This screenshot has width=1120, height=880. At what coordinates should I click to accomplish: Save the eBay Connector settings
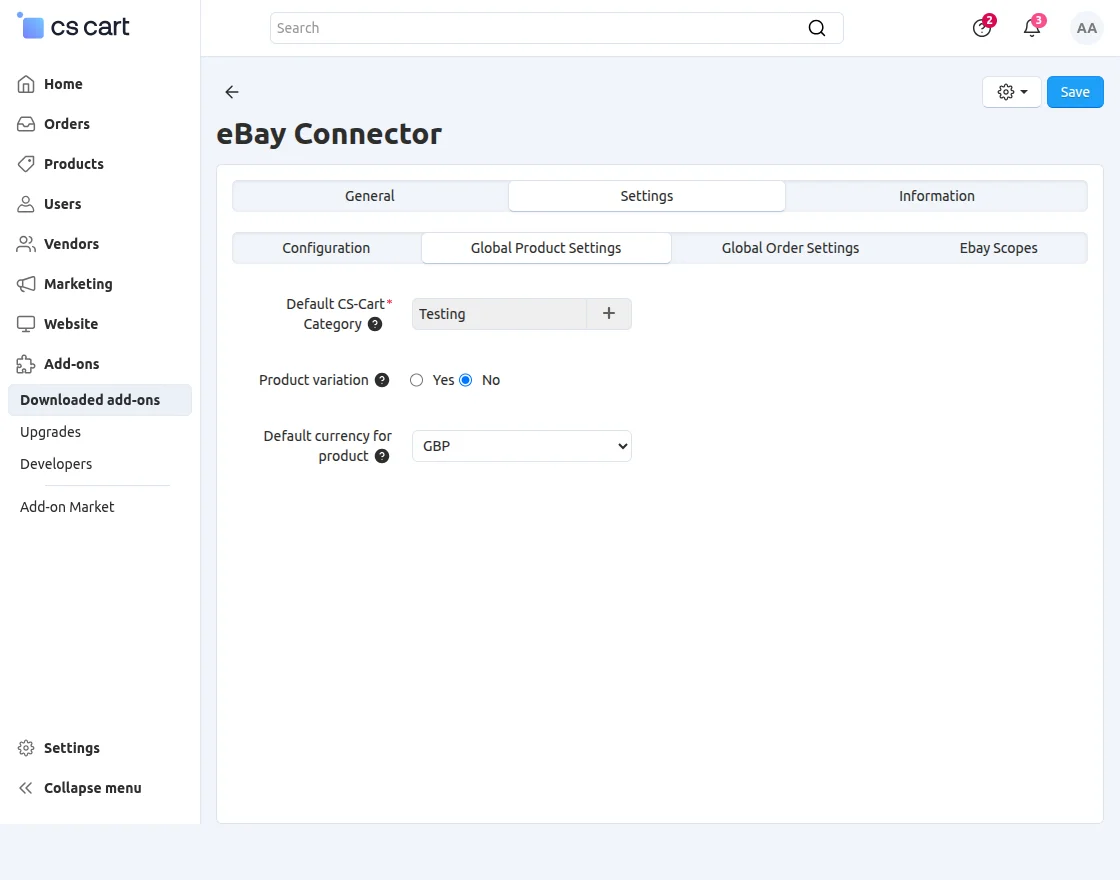(x=1075, y=92)
